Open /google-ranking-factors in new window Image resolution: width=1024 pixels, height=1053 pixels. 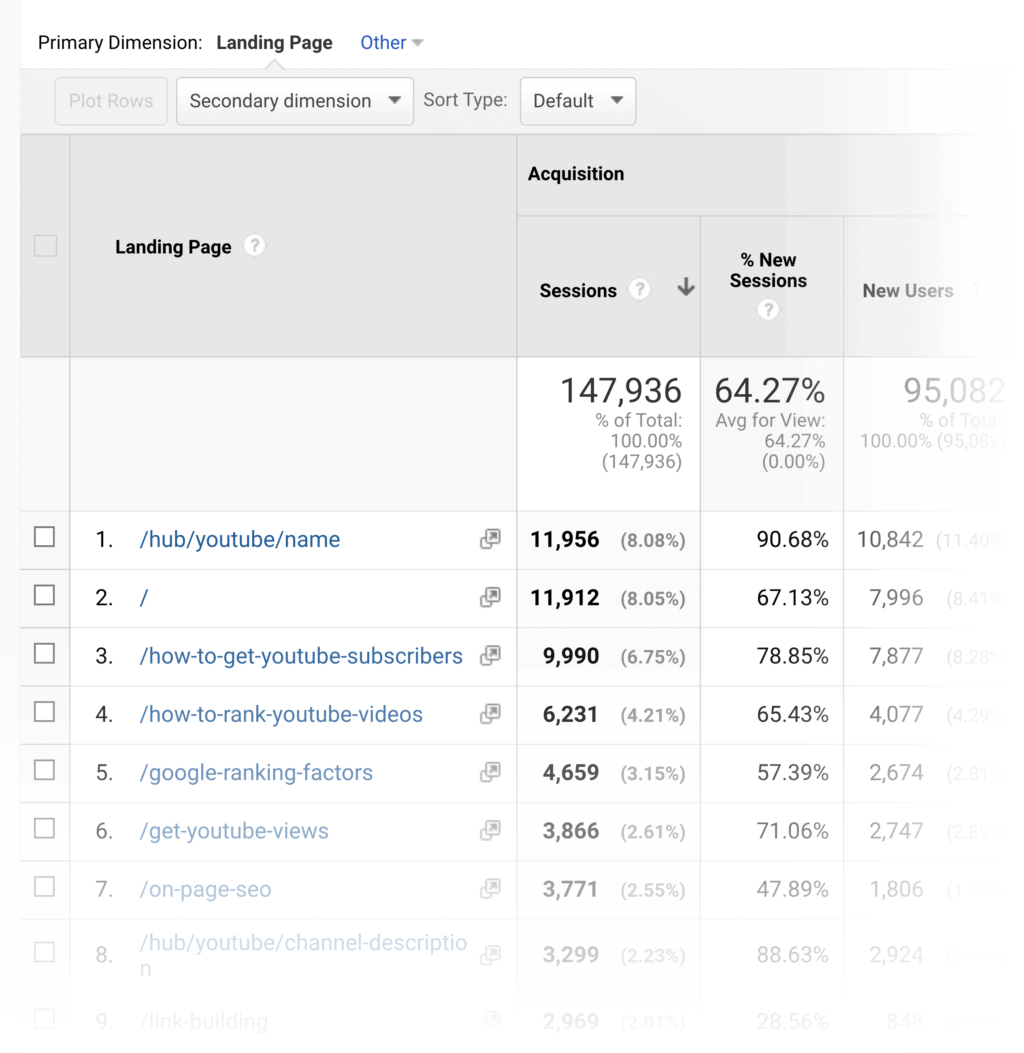[x=489, y=772]
